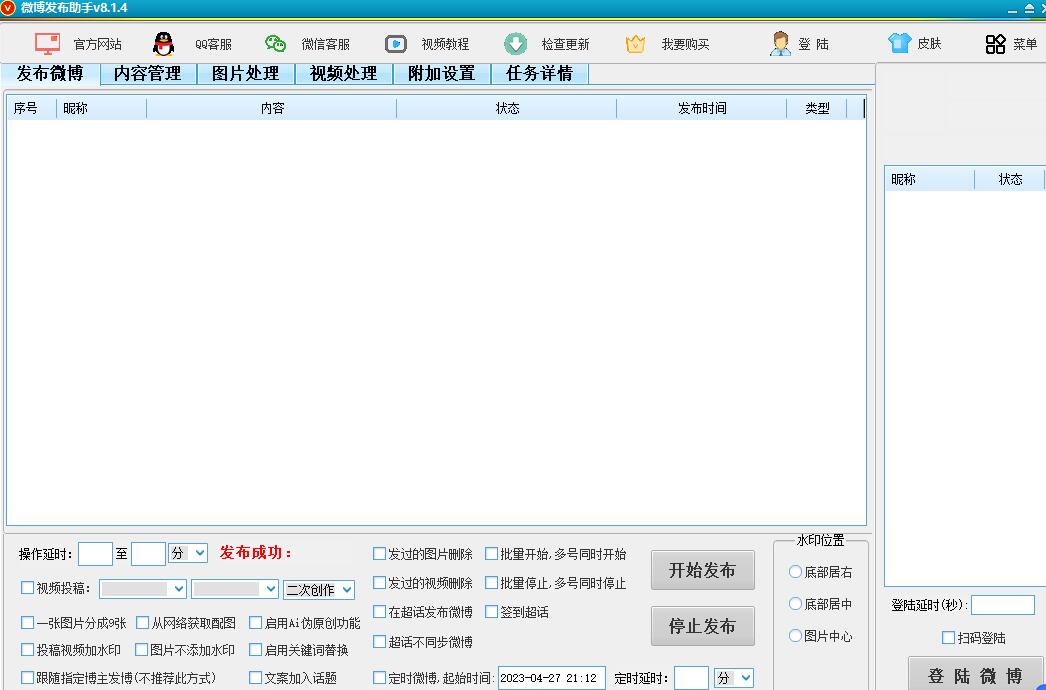
Task: Click 检查更新 to check for updates
Action: pos(565,43)
